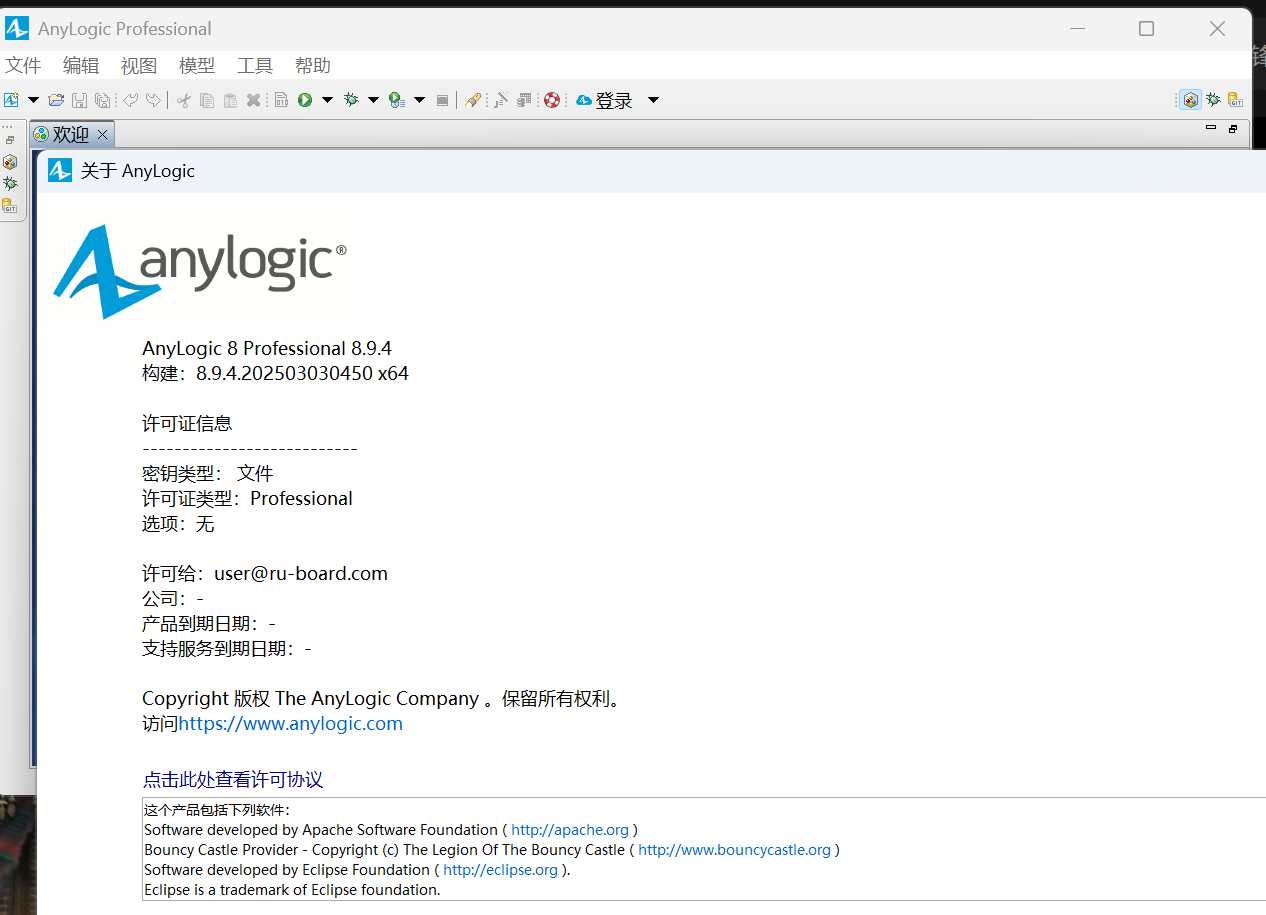Click the Paste clipboard icon
Image resolution: width=1266 pixels, height=915 pixels.
click(230, 100)
